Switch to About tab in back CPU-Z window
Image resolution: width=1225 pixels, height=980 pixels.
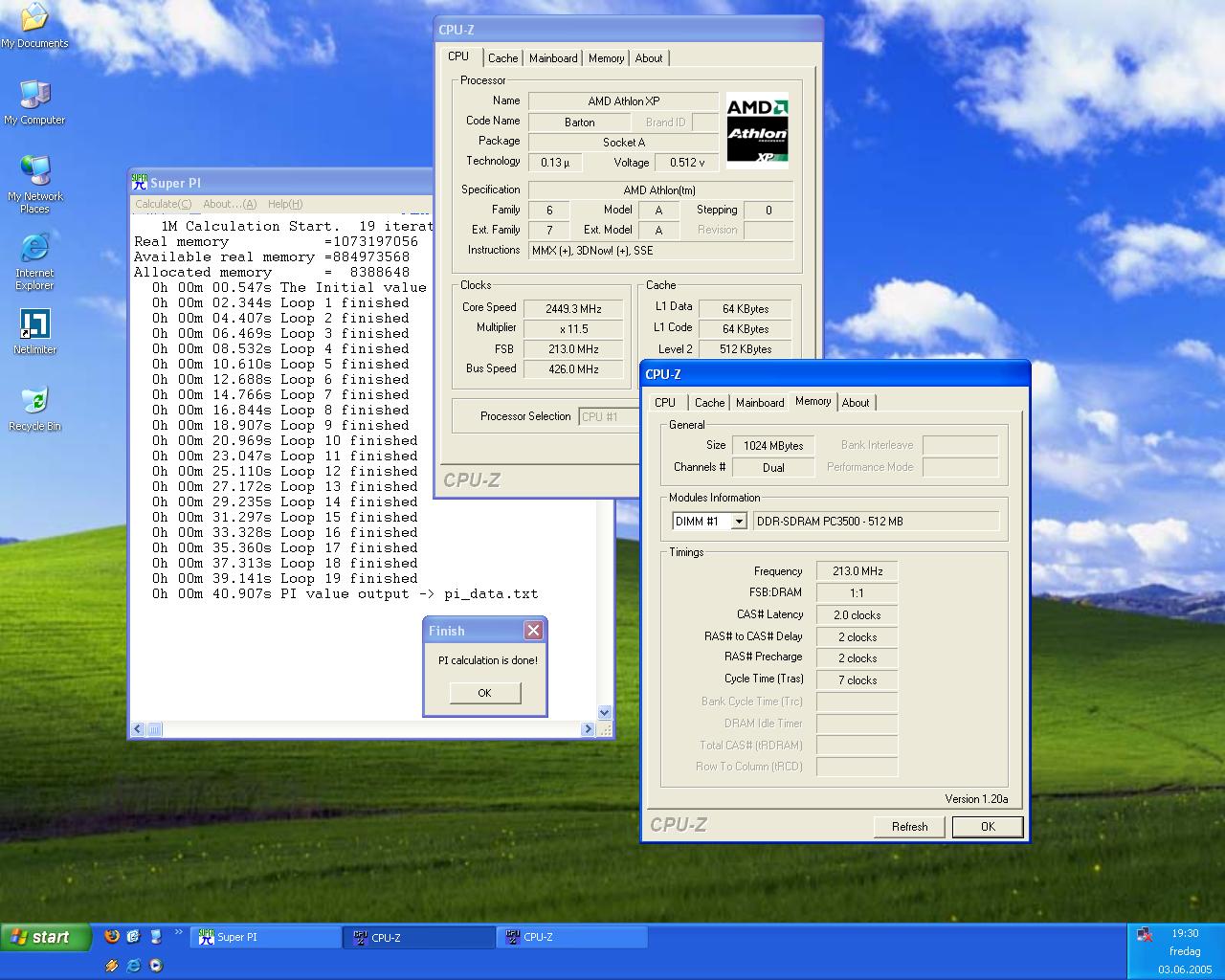click(x=649, y=58)
